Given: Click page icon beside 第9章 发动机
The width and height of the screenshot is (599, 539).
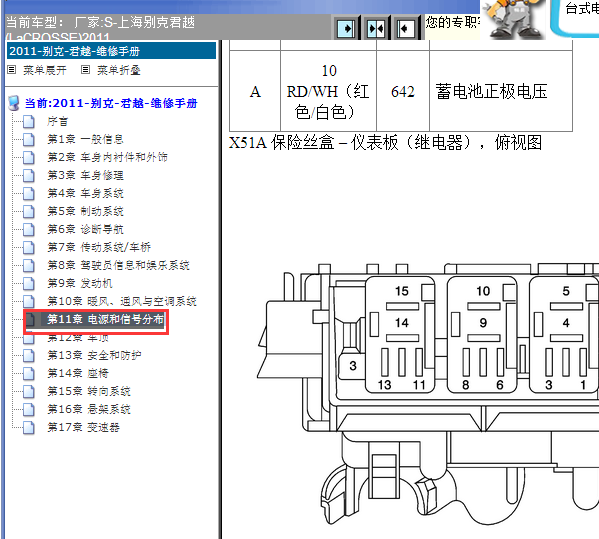Looking at the screenshot, I should tap(29, 283).
